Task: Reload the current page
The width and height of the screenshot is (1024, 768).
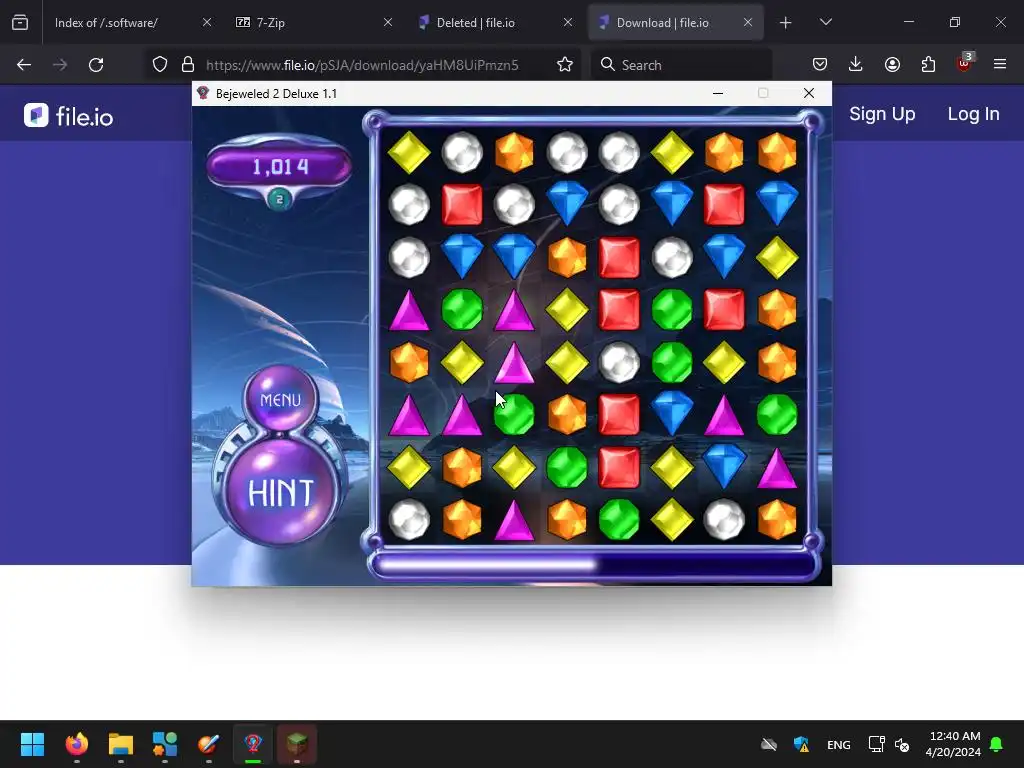Action: click(x=96, y=65)
